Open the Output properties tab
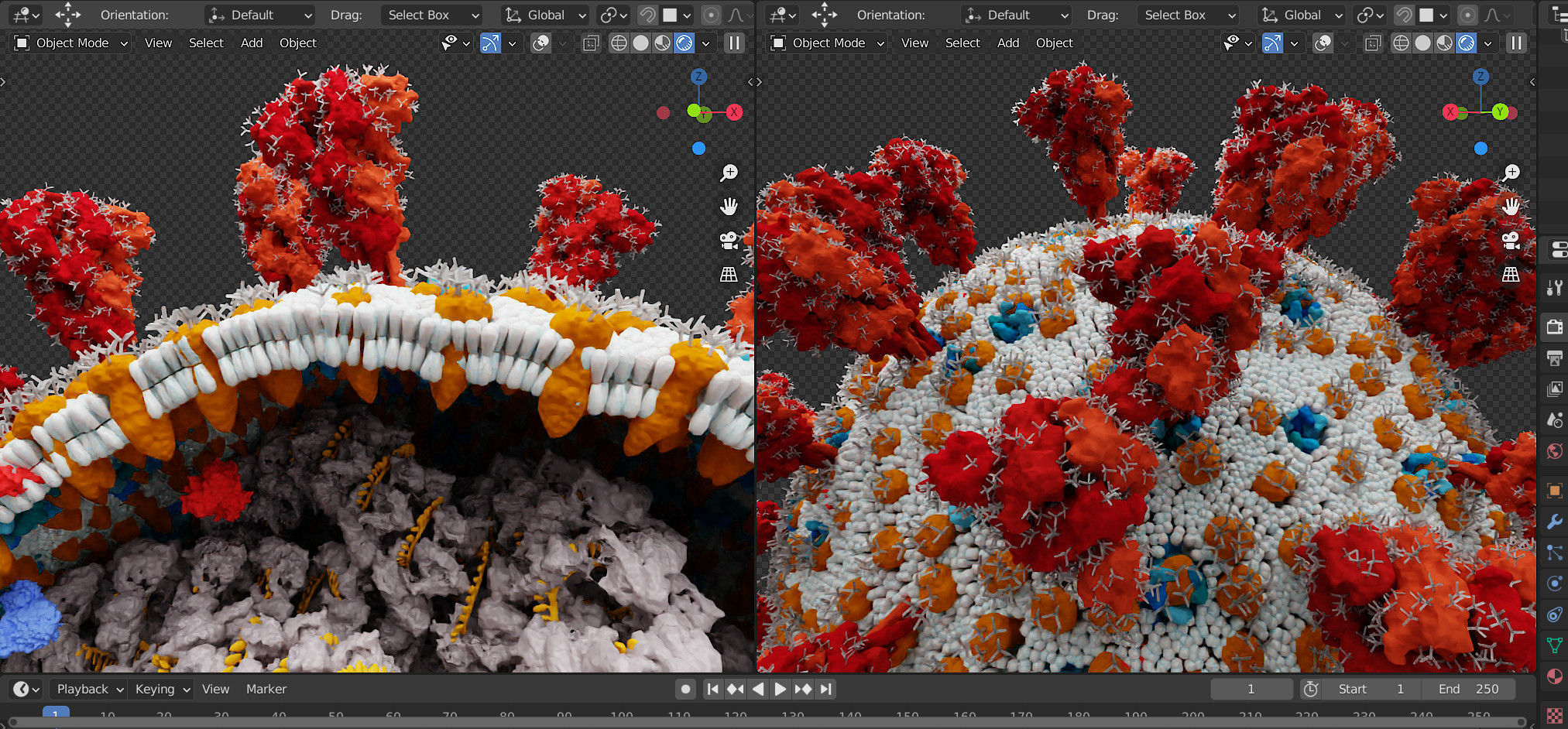Viewport: 1568px width, 729px height. click(x=1554, y=358)
